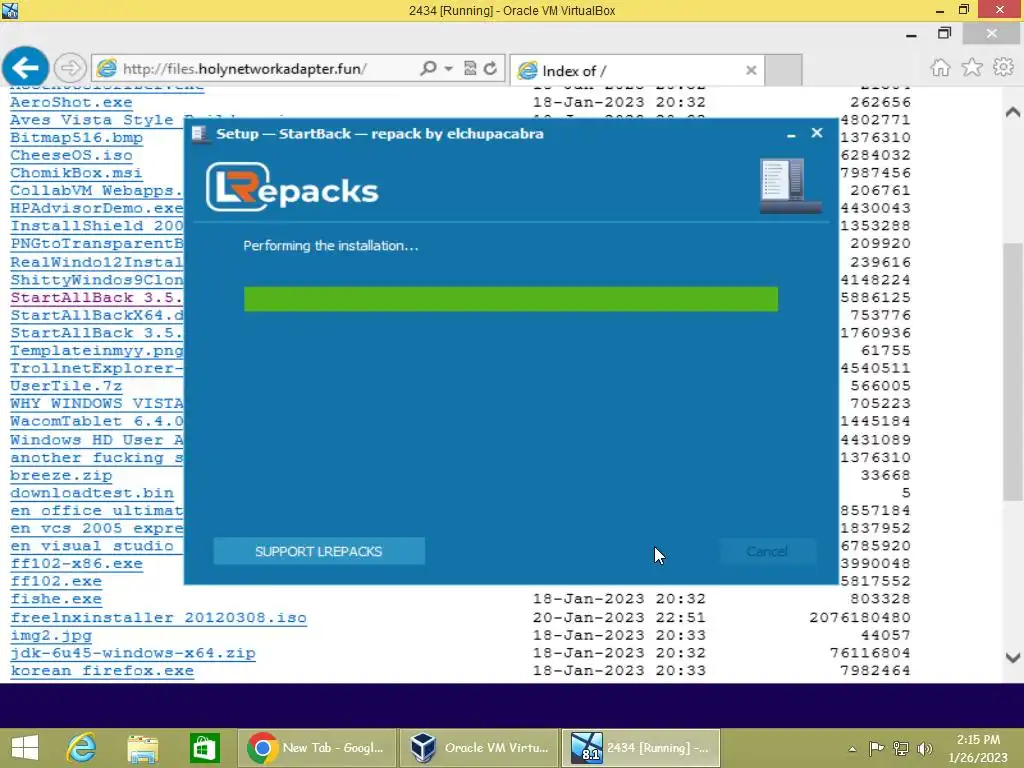Click the IE Home icon
Viewport: 1024px width, 768px height.
(x=940, y=67)
